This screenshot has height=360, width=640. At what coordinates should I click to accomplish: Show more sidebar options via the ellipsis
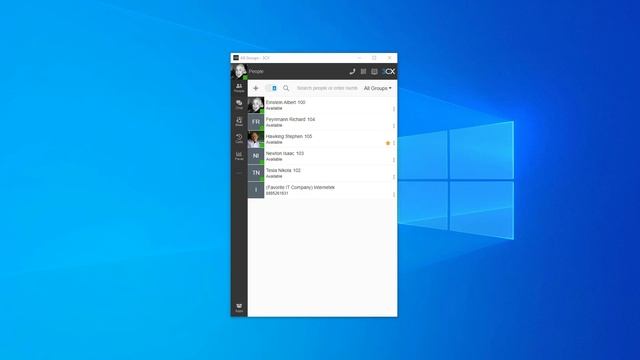[x=239, y=173]
